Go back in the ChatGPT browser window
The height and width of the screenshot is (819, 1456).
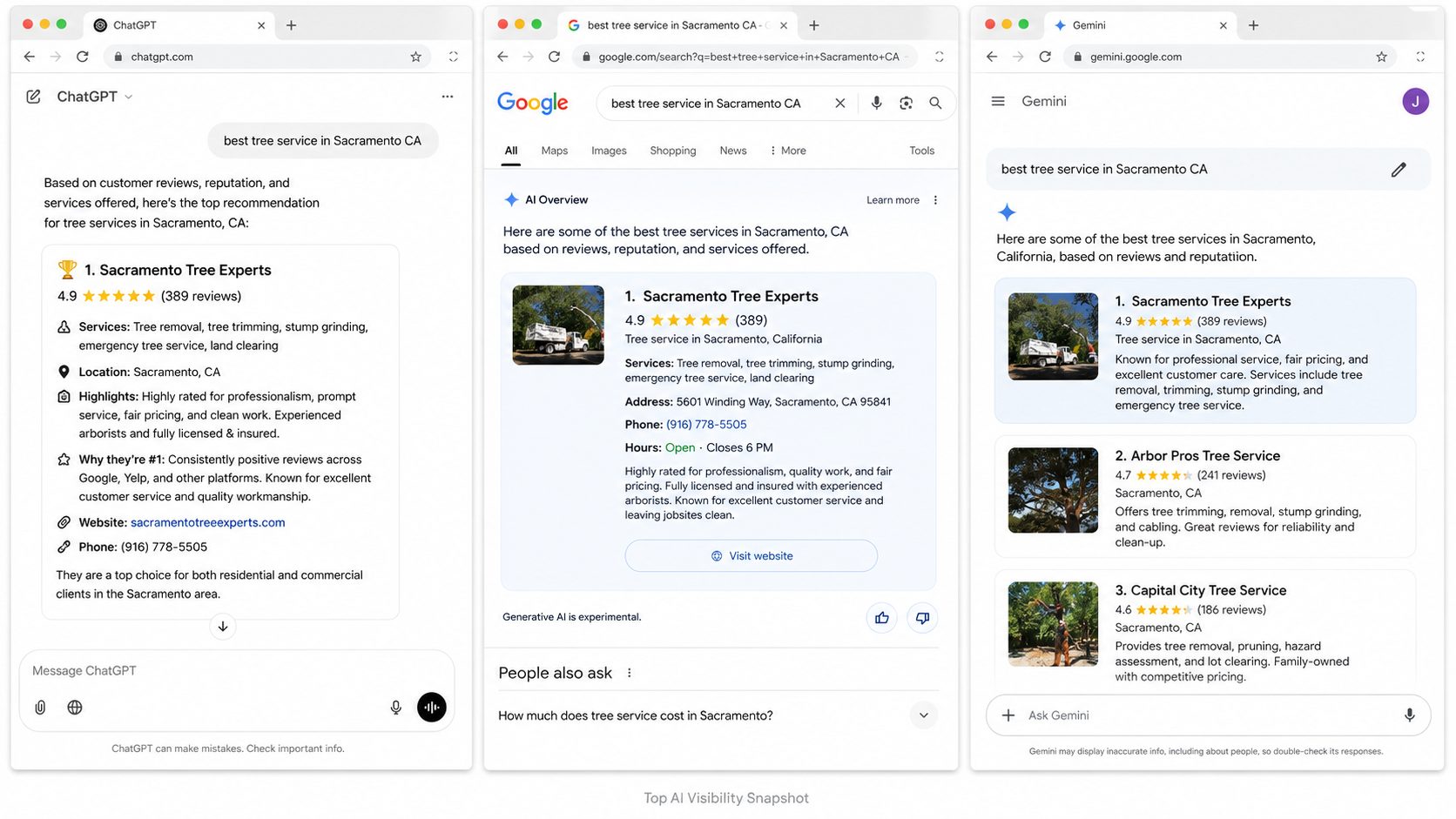(30, 57)
